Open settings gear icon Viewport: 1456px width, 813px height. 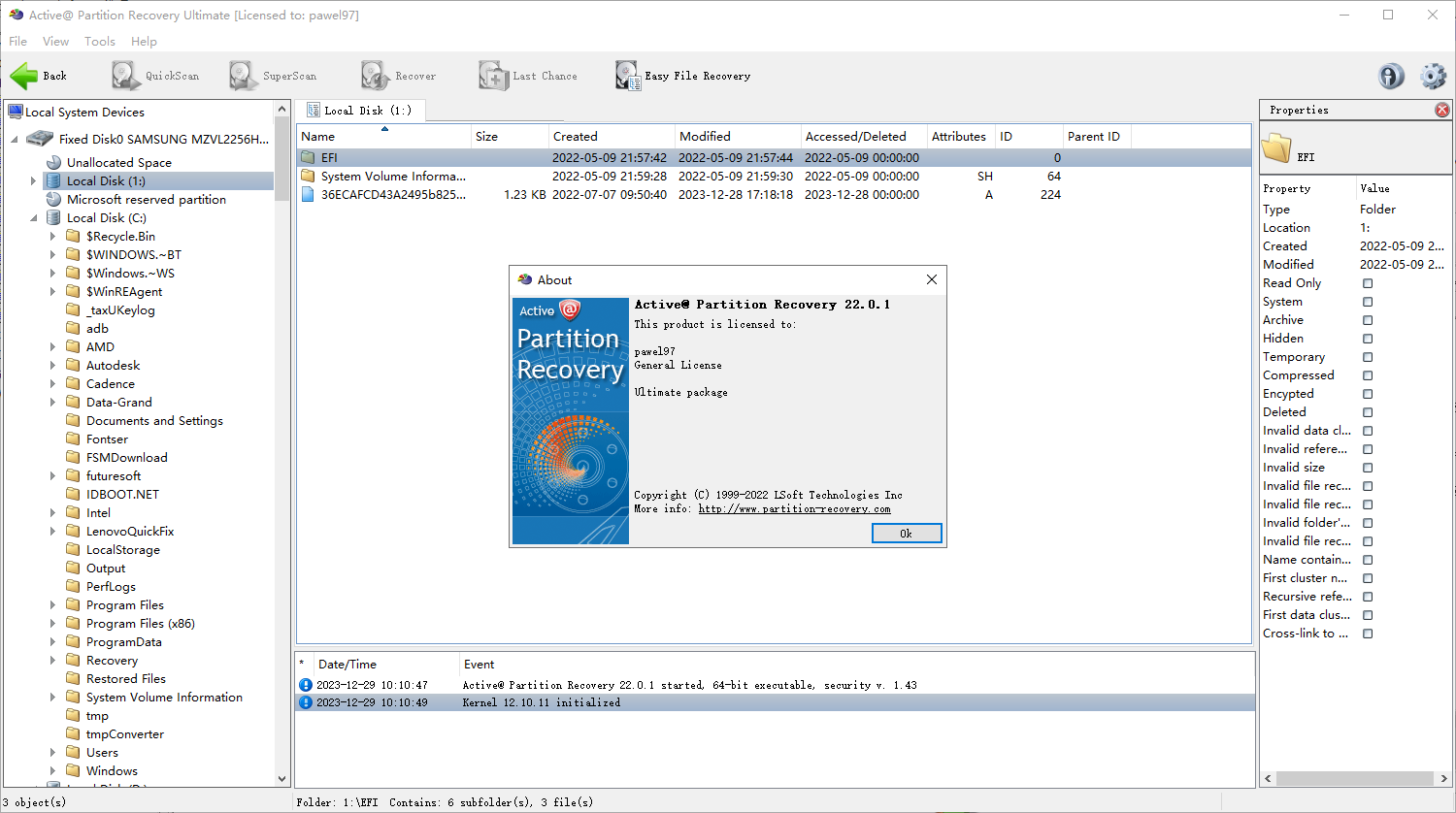click(x=1433, y=76)
